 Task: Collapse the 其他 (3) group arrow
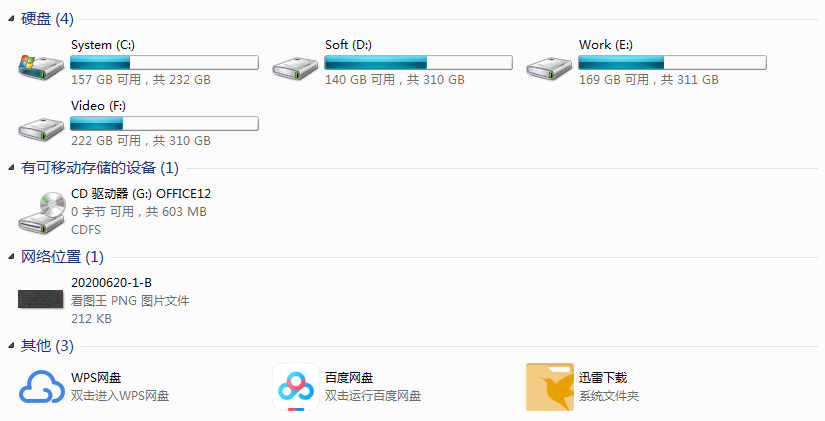pyautogui.click(x=12, y=346)
